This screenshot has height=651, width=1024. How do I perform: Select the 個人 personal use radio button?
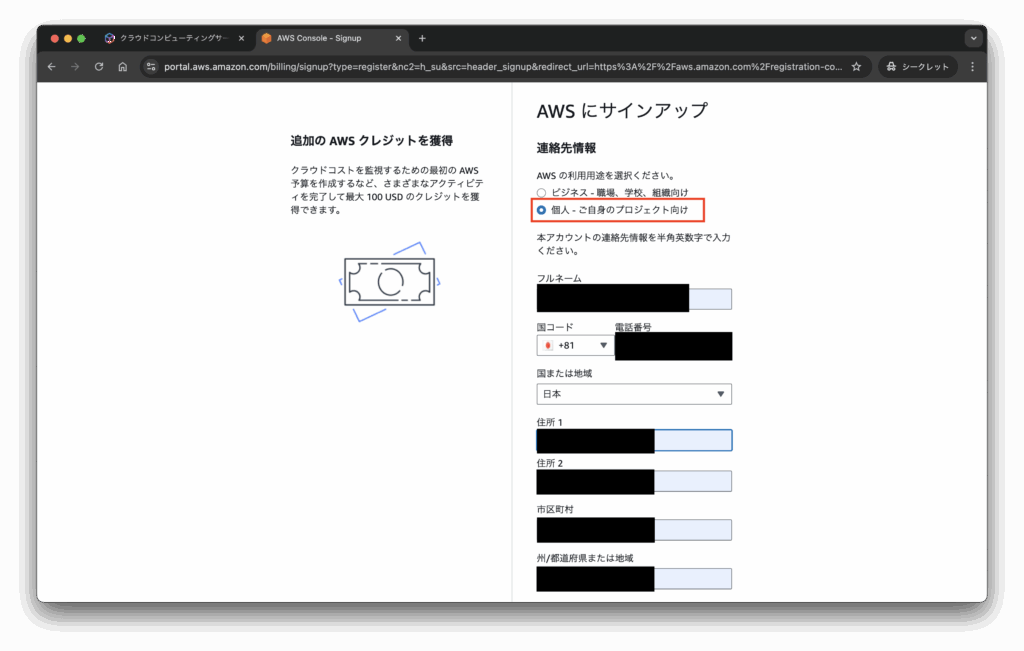point(541,209)
